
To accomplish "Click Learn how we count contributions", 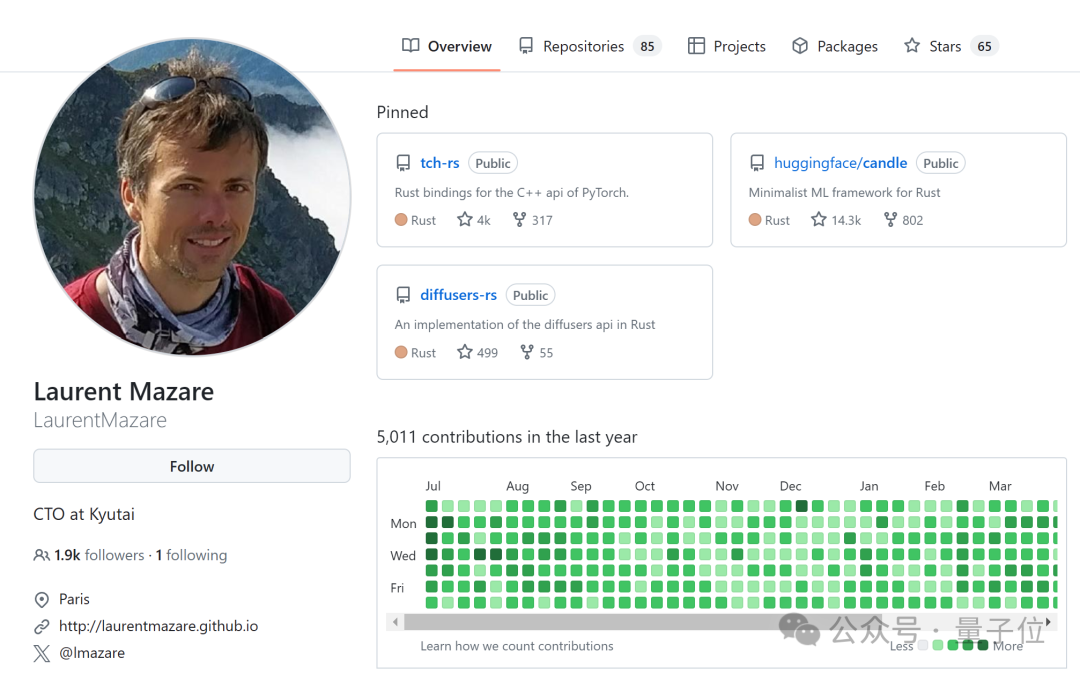I will 517,646.
